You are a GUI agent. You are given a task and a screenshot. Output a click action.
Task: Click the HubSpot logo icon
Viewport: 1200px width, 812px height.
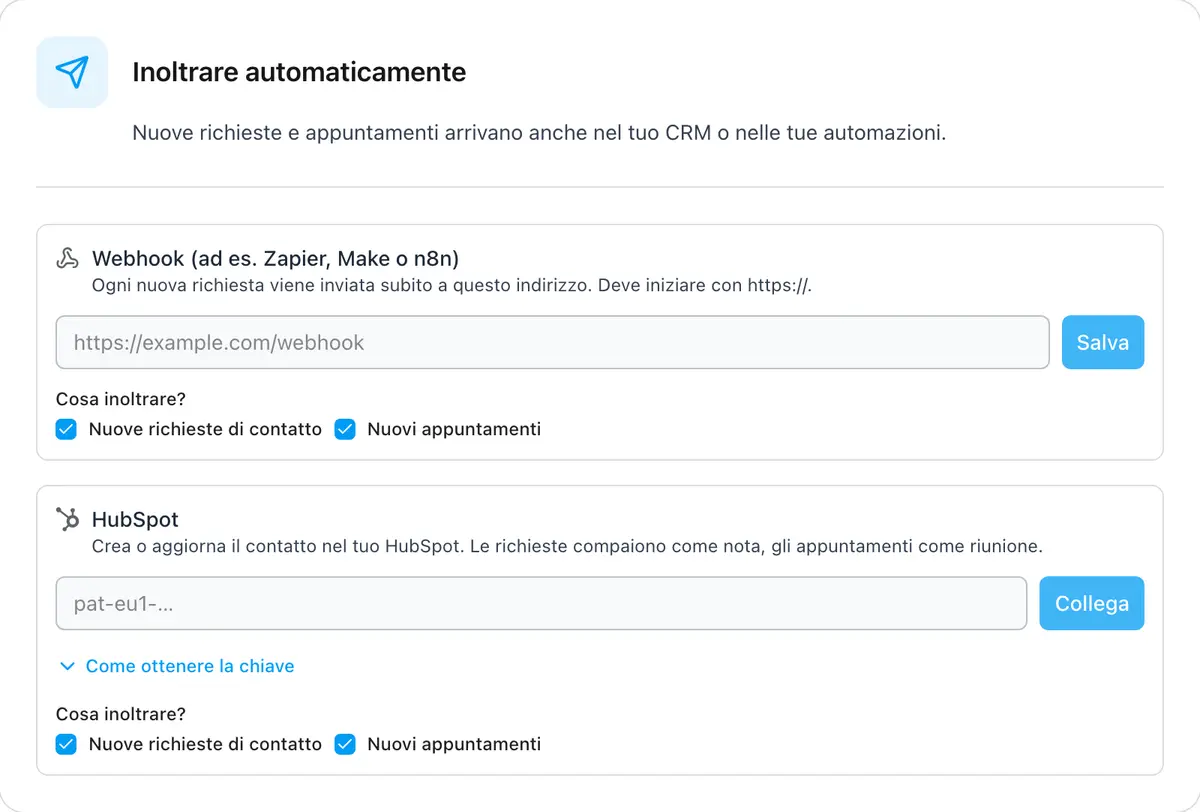pos(67,519)
